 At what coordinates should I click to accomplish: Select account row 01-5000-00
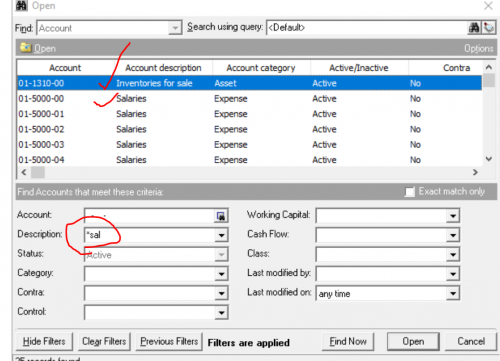click(x=249, y=99)
